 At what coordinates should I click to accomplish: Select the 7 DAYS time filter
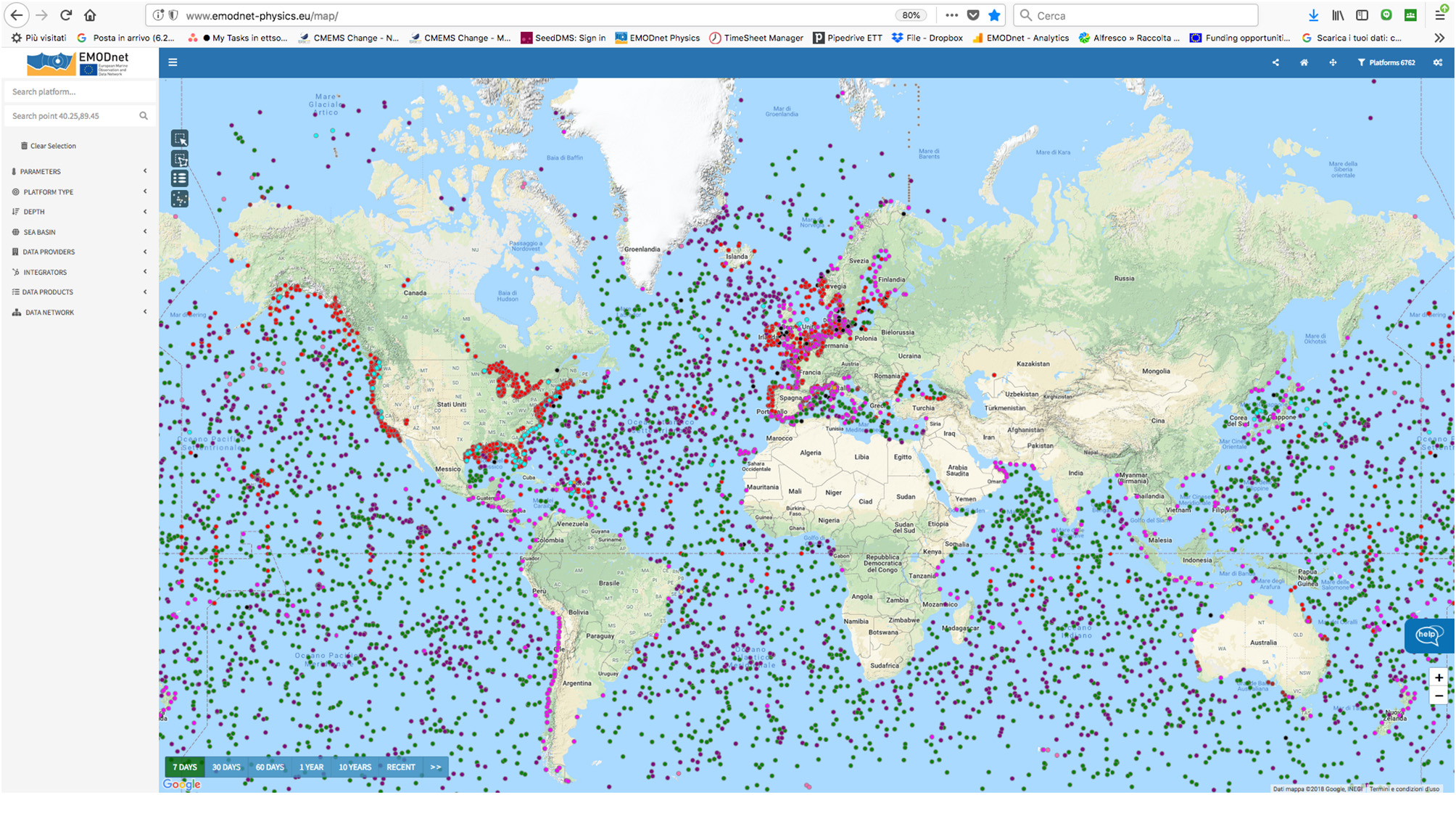(184, 767)
